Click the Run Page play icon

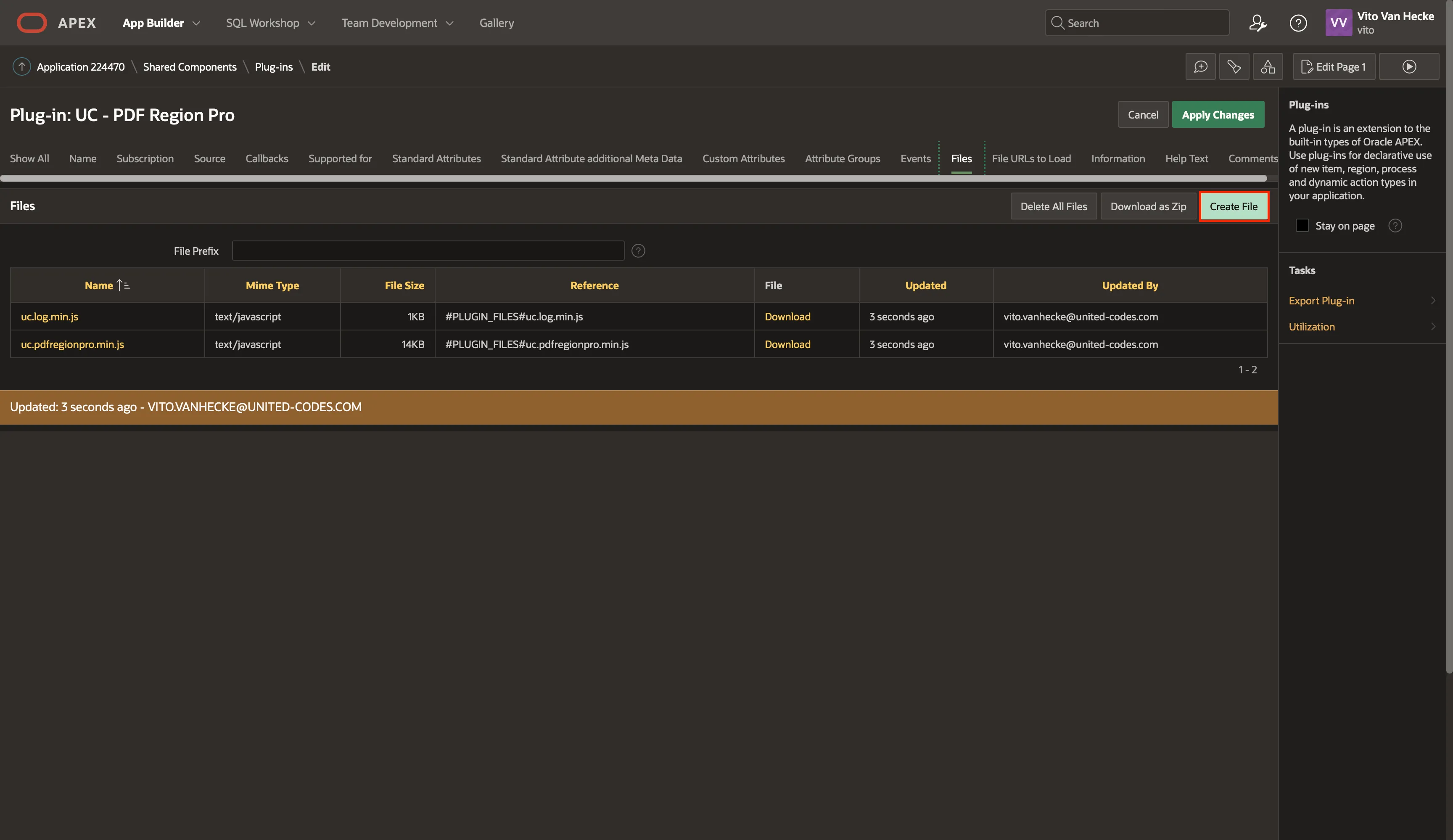tap(1408, 67)
